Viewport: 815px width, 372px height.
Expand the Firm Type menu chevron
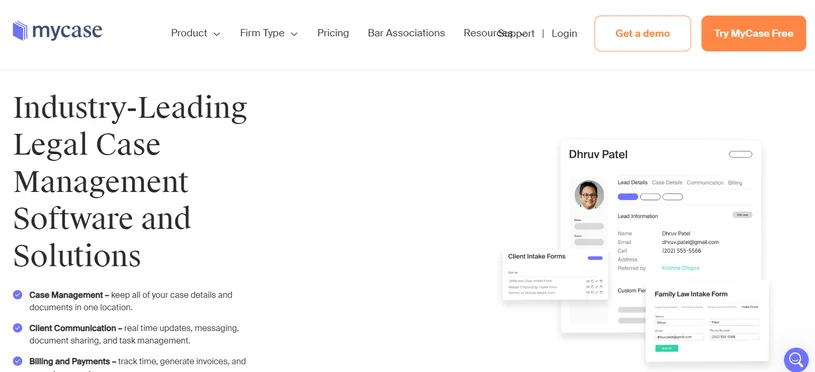pos(294,34)
